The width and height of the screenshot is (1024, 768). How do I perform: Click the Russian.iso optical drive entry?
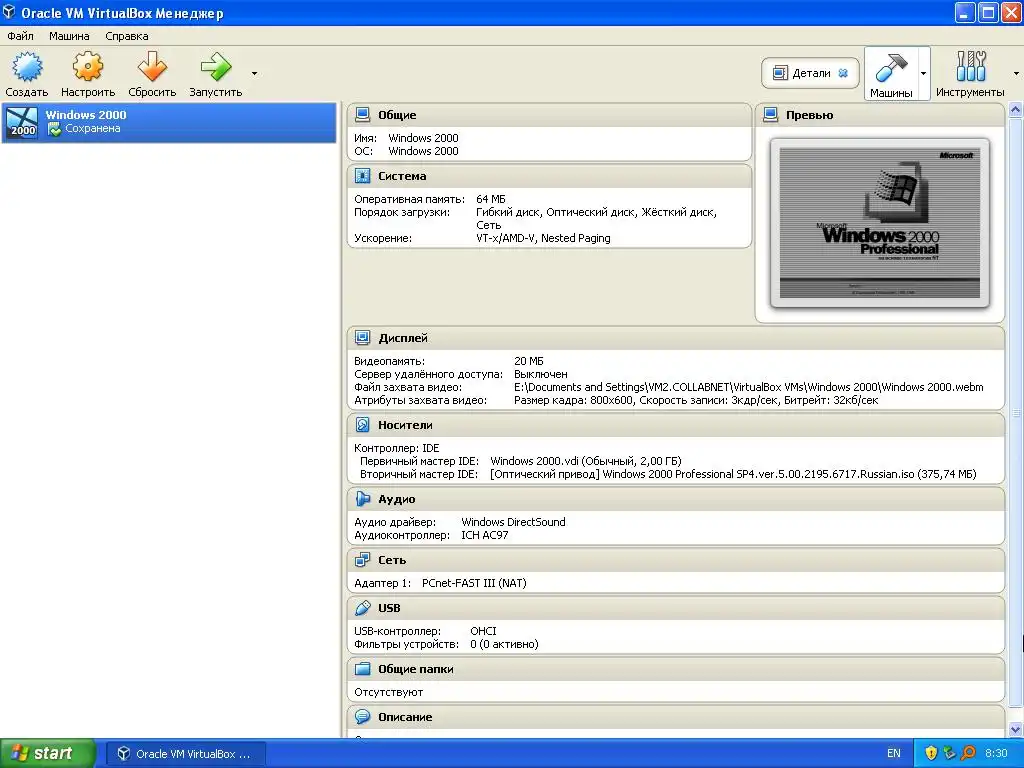(733, 474)
